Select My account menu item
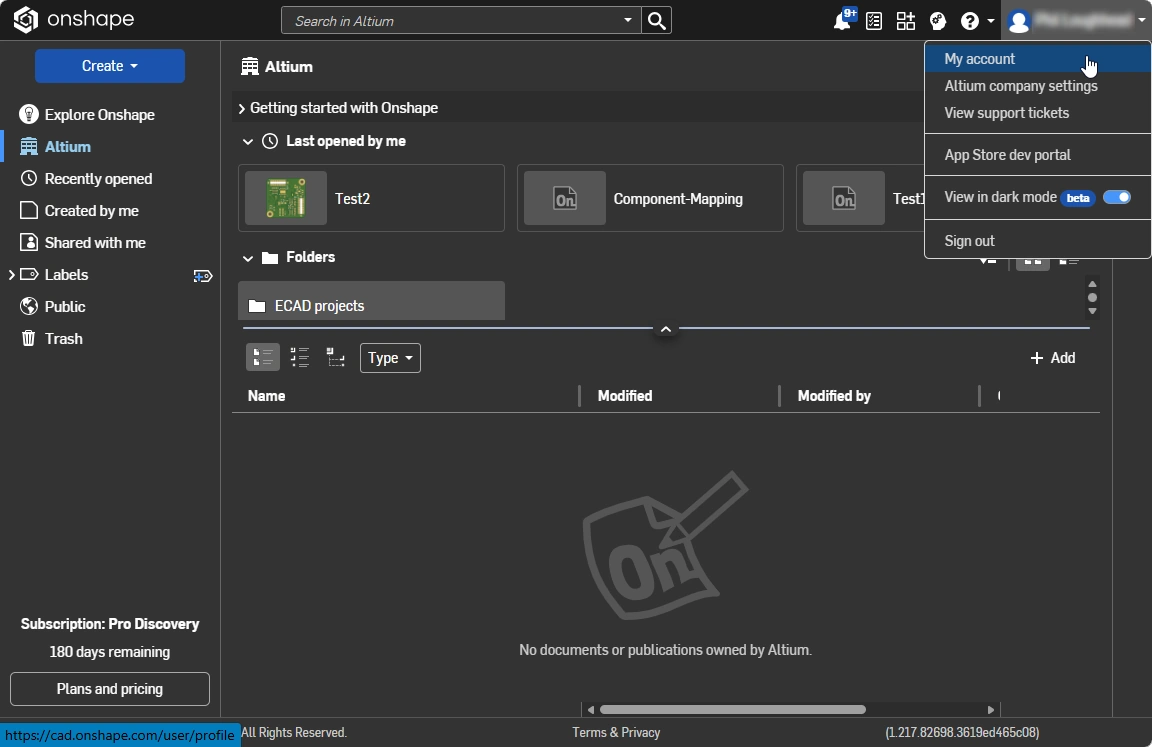Image resolution: width=1152 pixels, height=747 pixels. (x=1037, y=59)
